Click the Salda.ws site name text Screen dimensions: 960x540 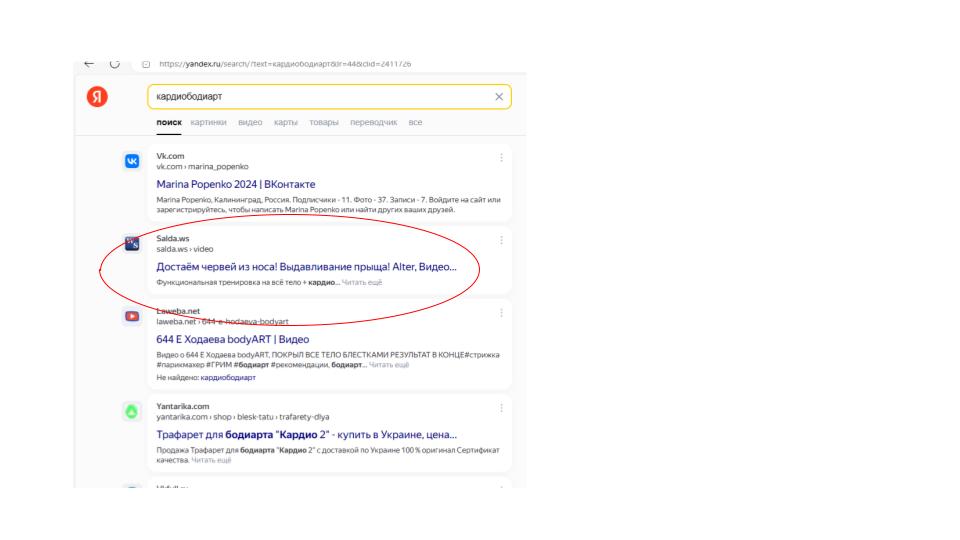coord(173,239)
